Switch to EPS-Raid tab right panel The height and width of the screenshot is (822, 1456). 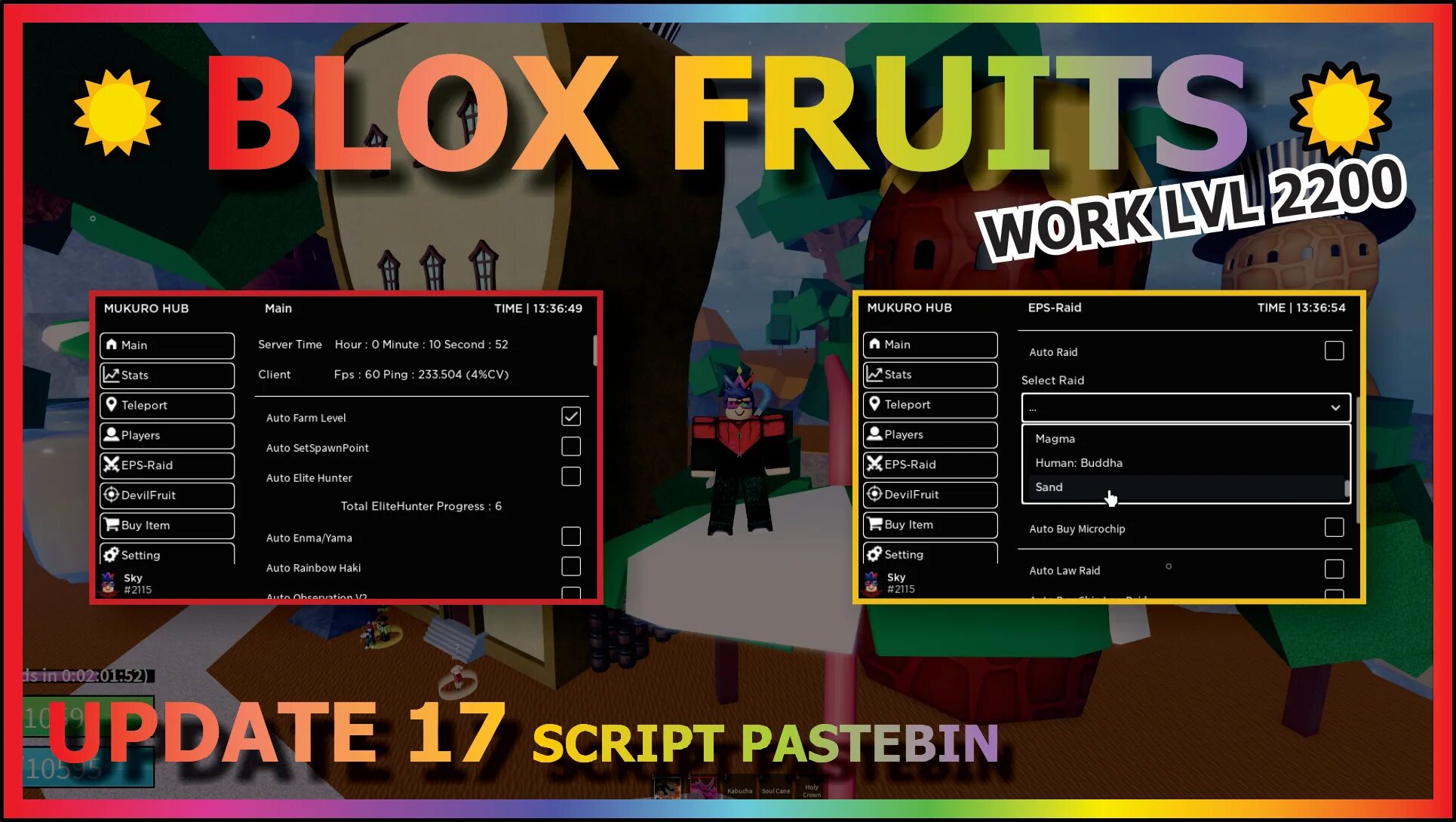[x=928, y=464]
